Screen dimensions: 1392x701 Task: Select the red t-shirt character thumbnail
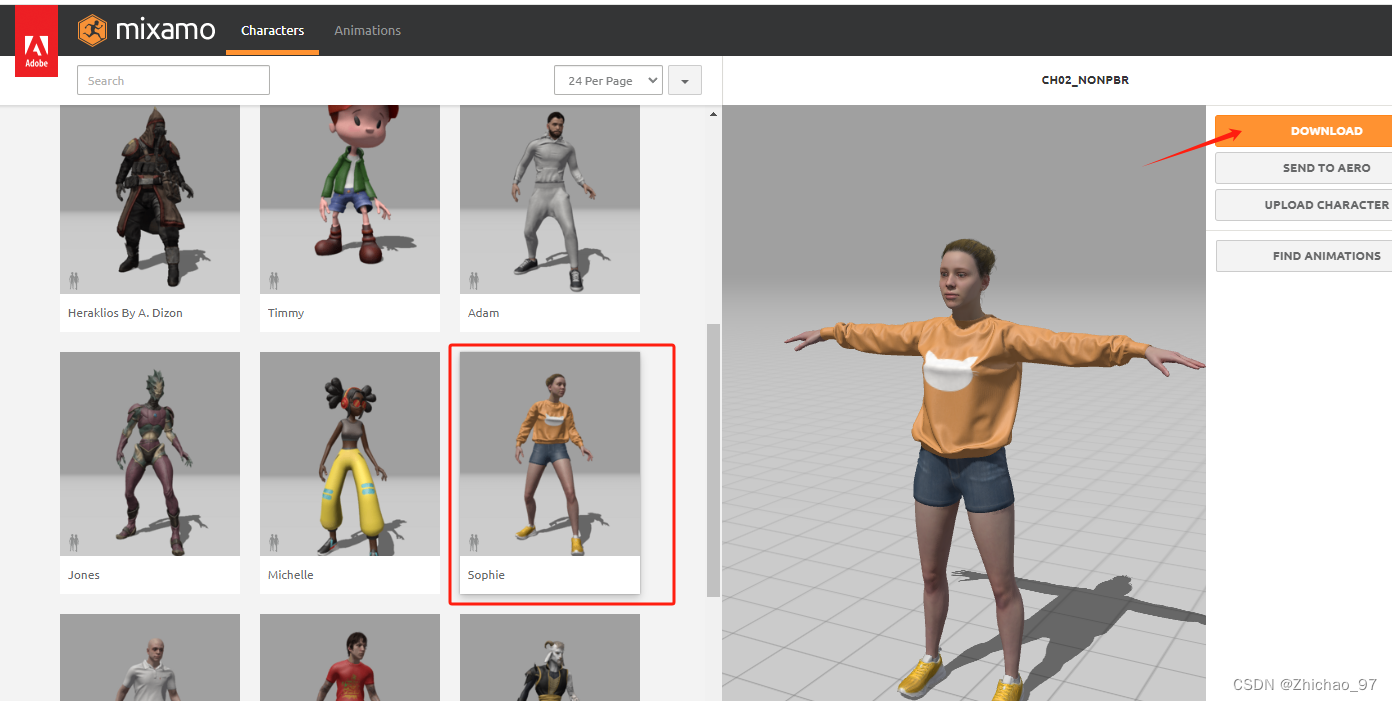pyautogui.click(x=350, y=657)
